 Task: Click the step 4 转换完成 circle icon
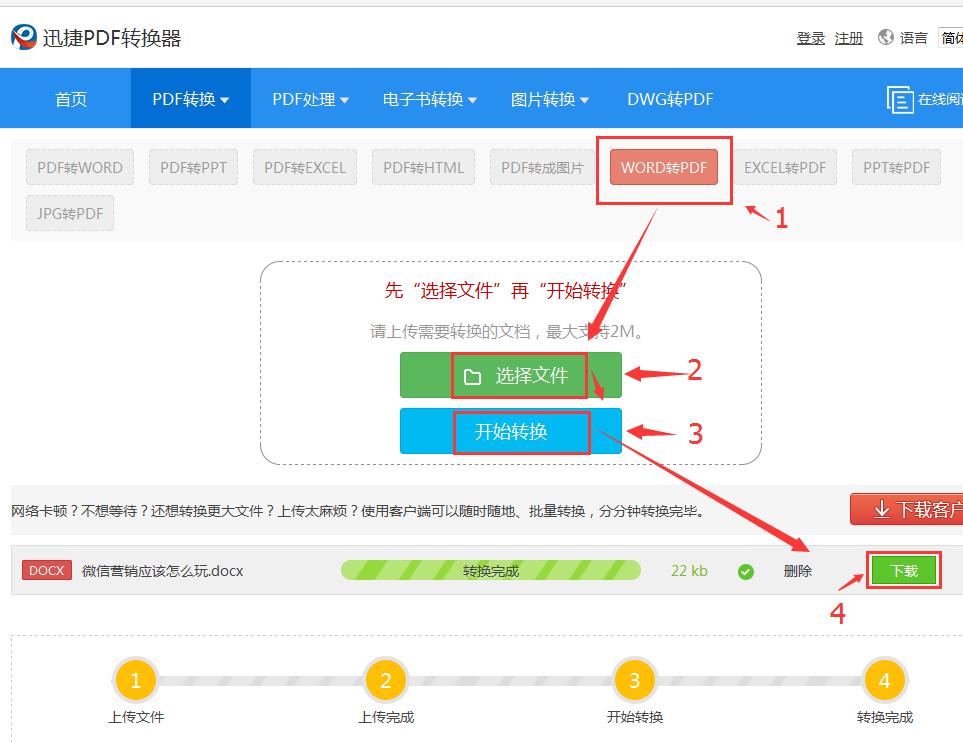[883, 678]
